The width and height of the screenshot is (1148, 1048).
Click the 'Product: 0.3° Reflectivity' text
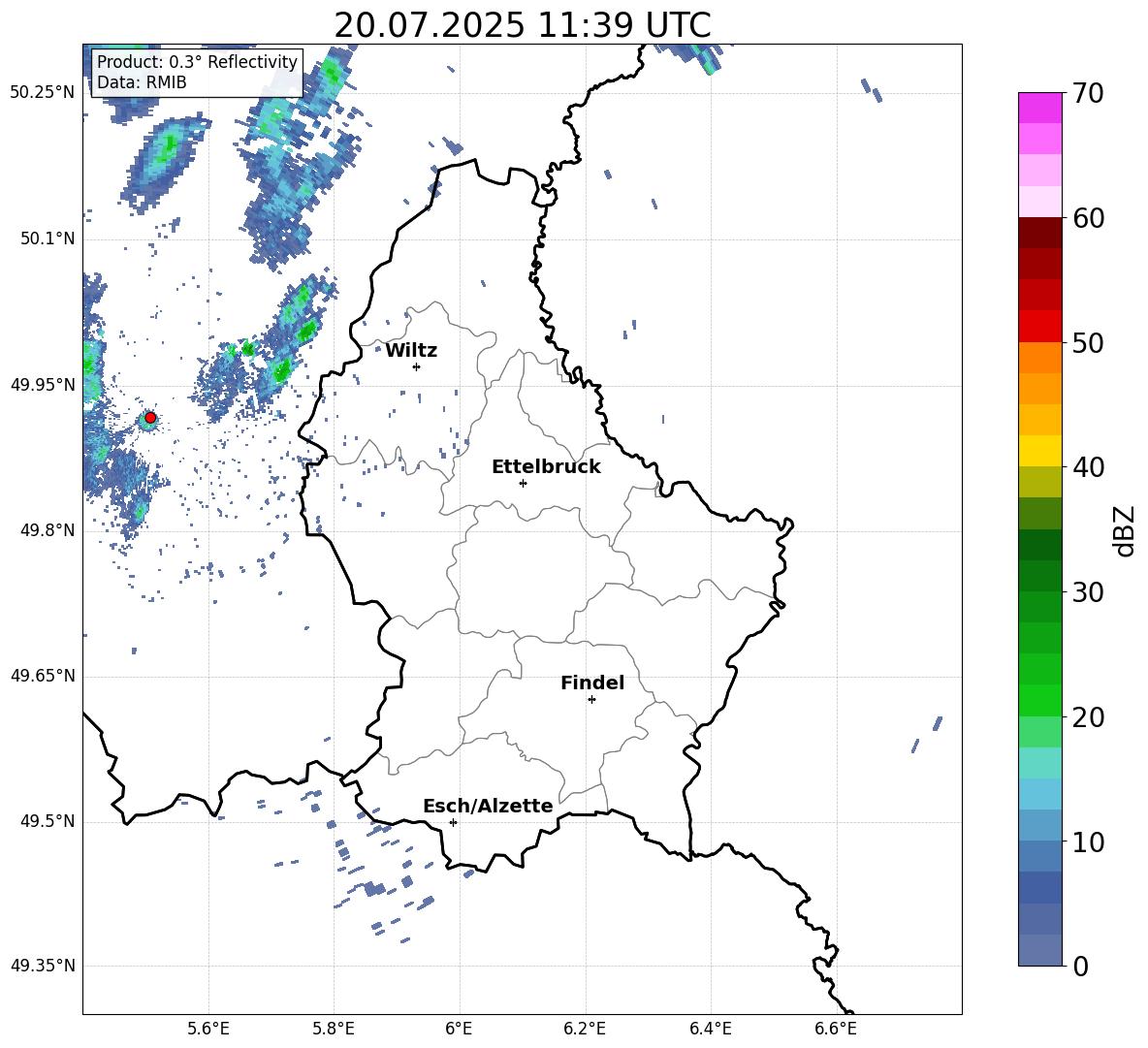pos(198,62)
